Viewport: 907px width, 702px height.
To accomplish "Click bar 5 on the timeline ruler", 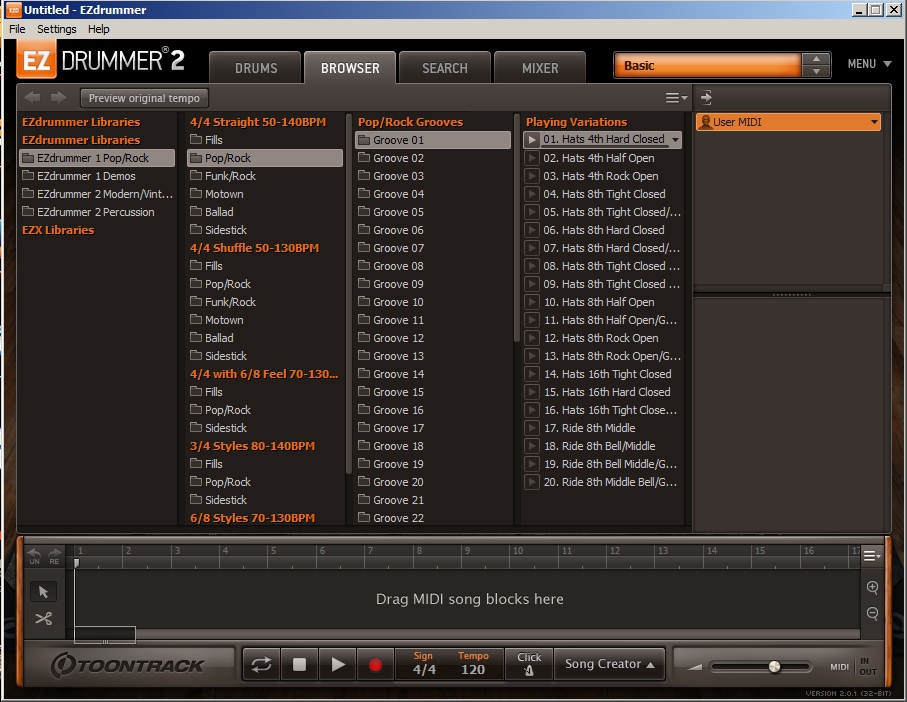I will [273, 551].
